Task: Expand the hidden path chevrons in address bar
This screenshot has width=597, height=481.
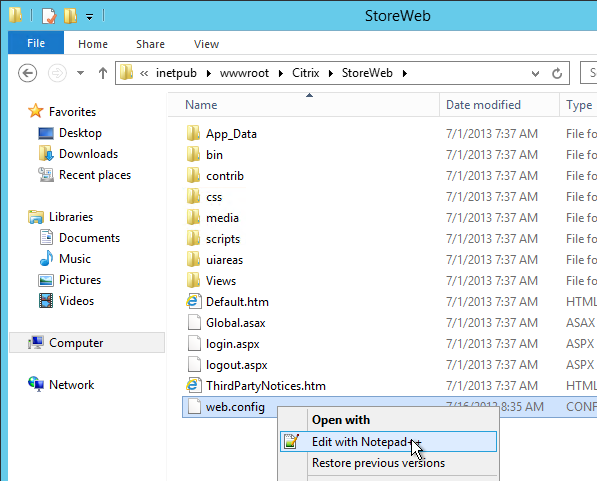Action: [144, 73]
